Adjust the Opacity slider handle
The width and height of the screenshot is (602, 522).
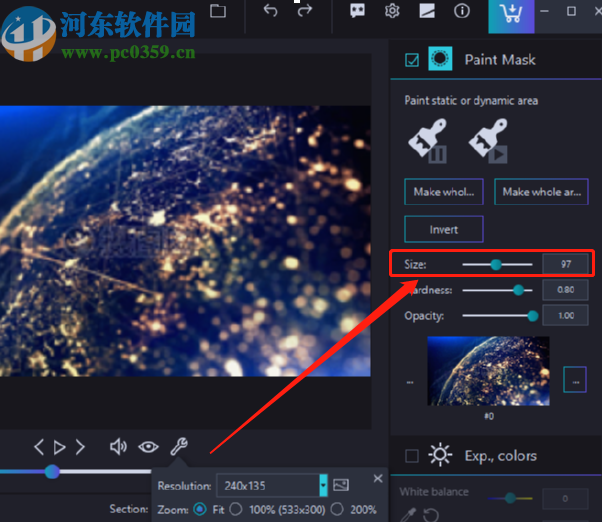pos(533,316)
